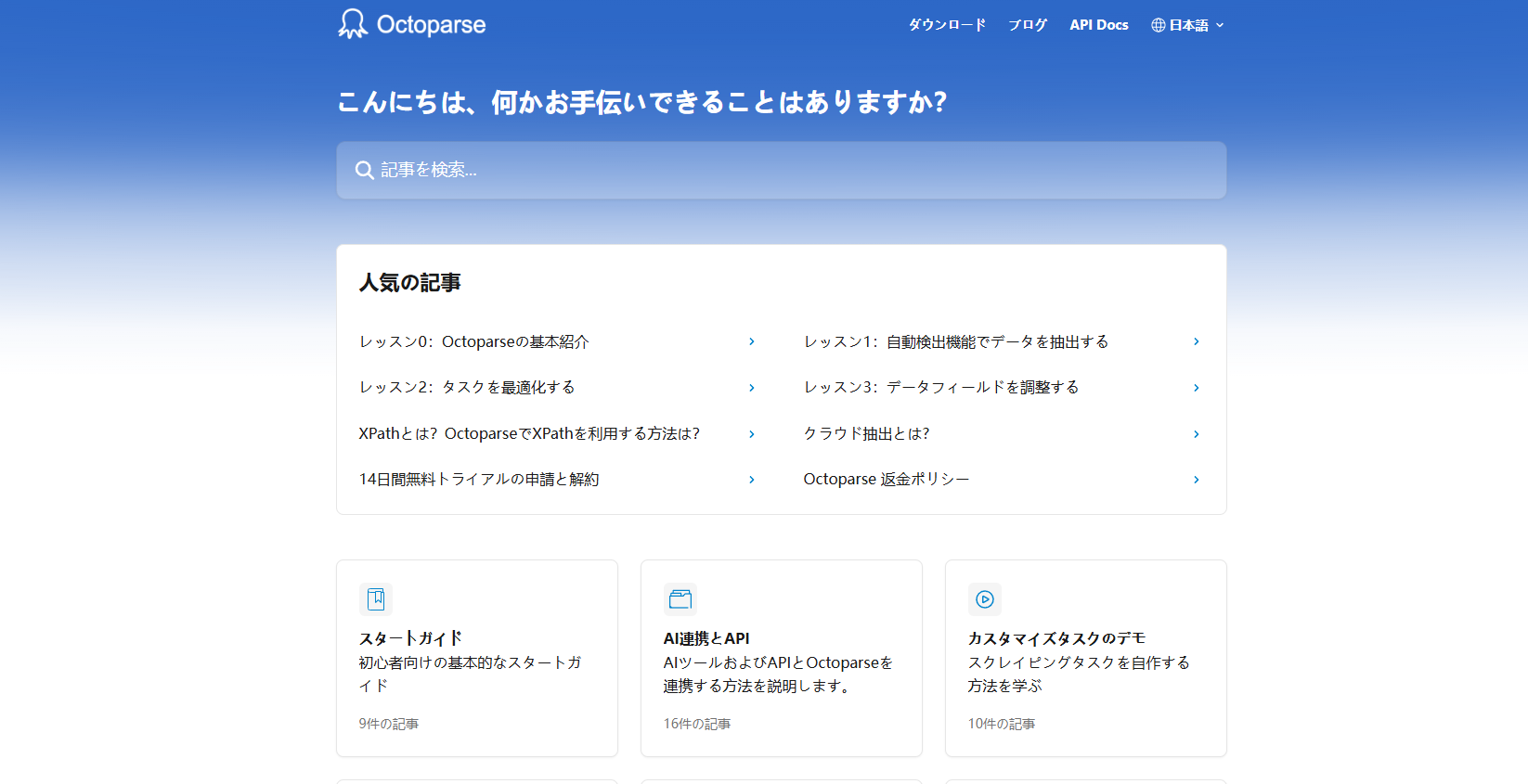Viewport: 1528px width, 784px height.
Task: Expand the dropdown arrow beside 日本語
Action: (x=1220, y=26)
